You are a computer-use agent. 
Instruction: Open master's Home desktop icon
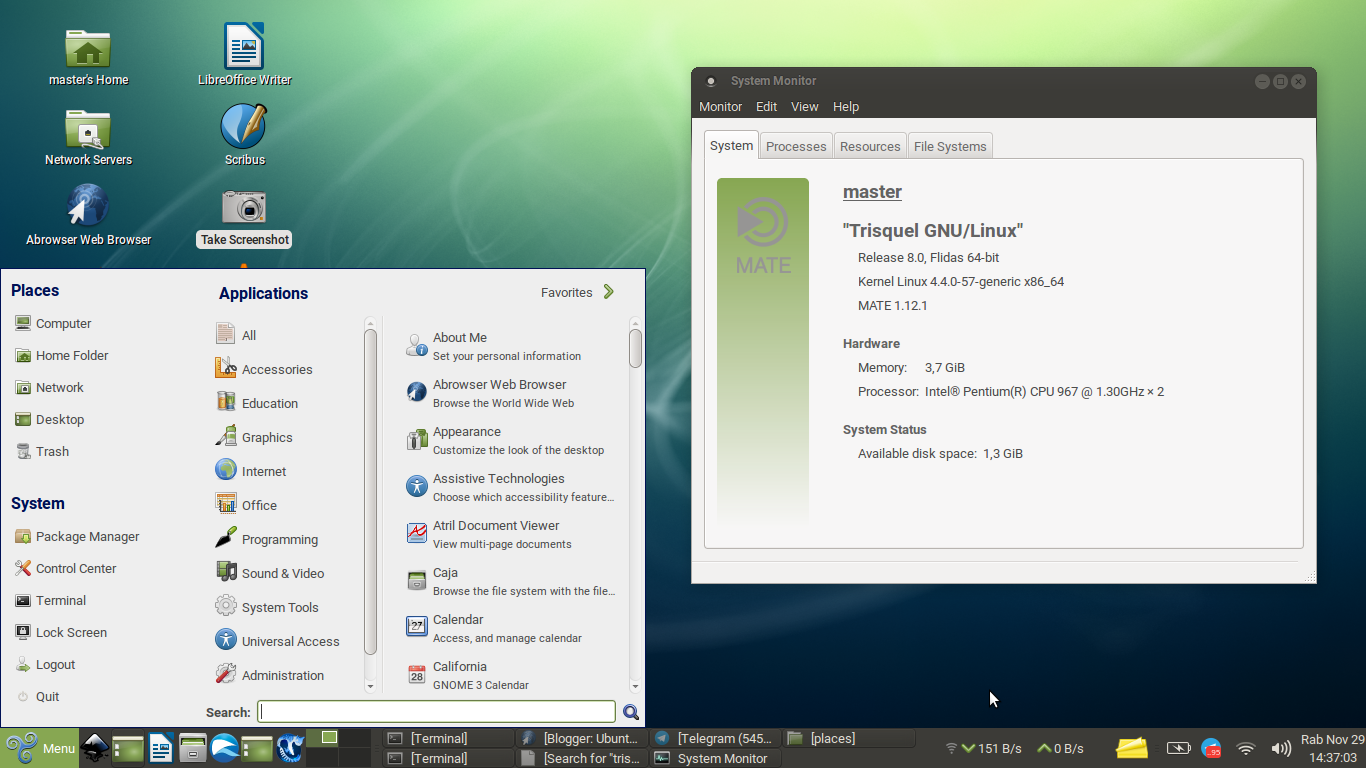[88, 56]
